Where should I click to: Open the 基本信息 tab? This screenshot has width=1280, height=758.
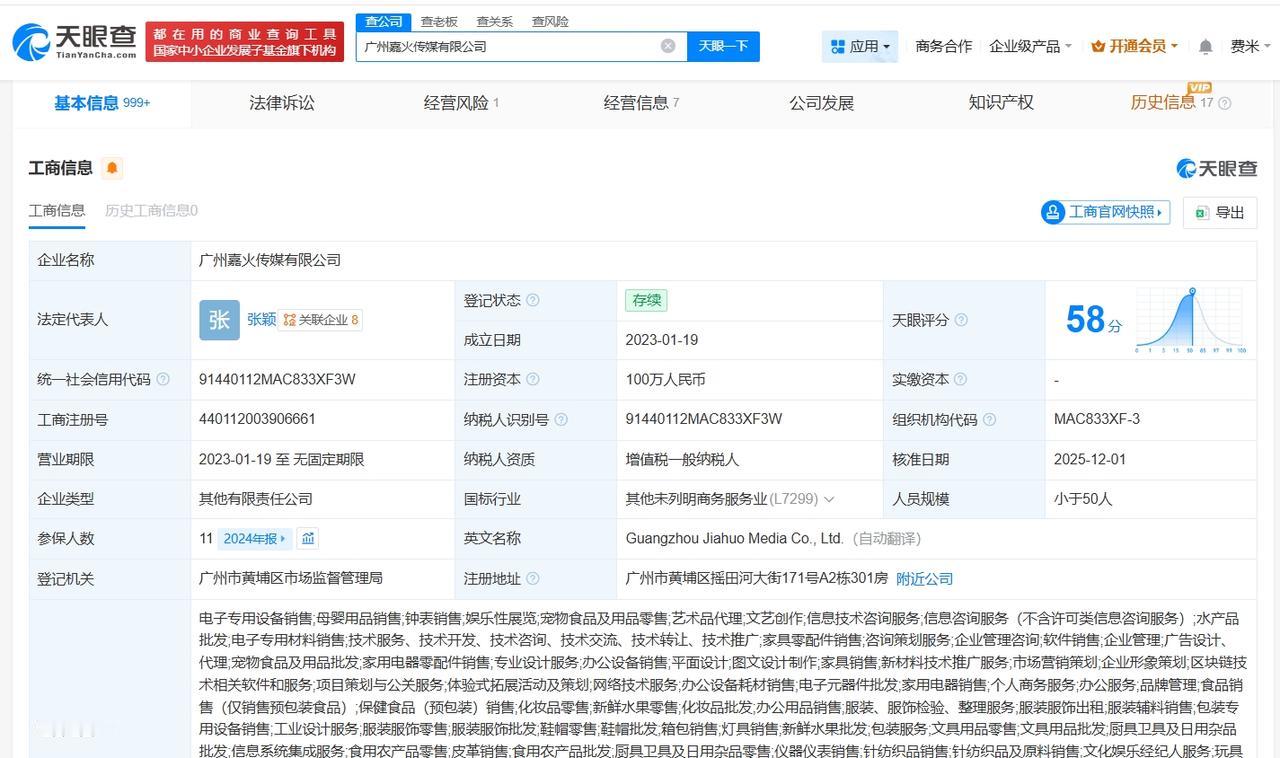coord(102,103)
